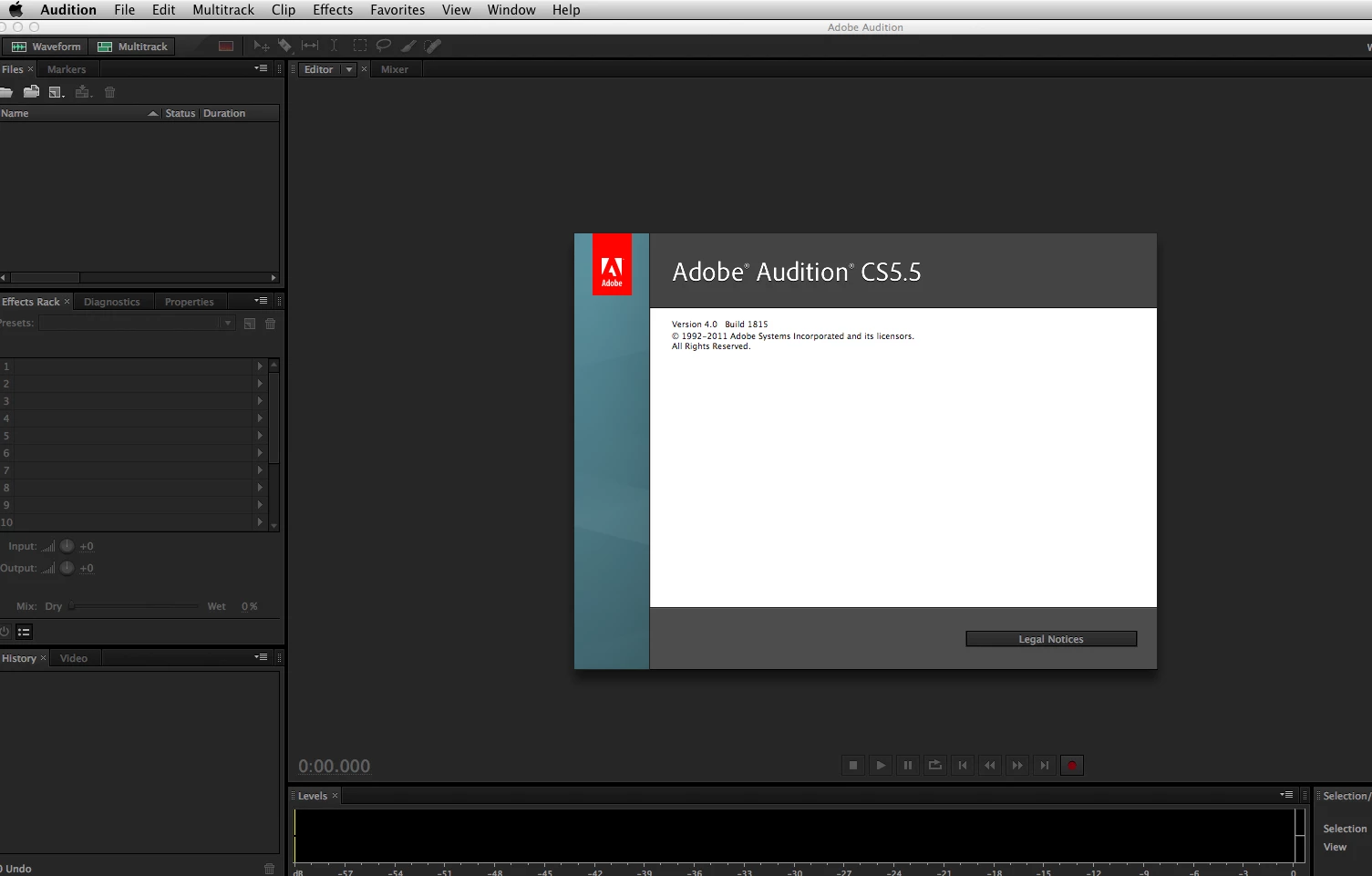
Task: Click Open File icon in Files panel
Action: click(x=5, y=92)
